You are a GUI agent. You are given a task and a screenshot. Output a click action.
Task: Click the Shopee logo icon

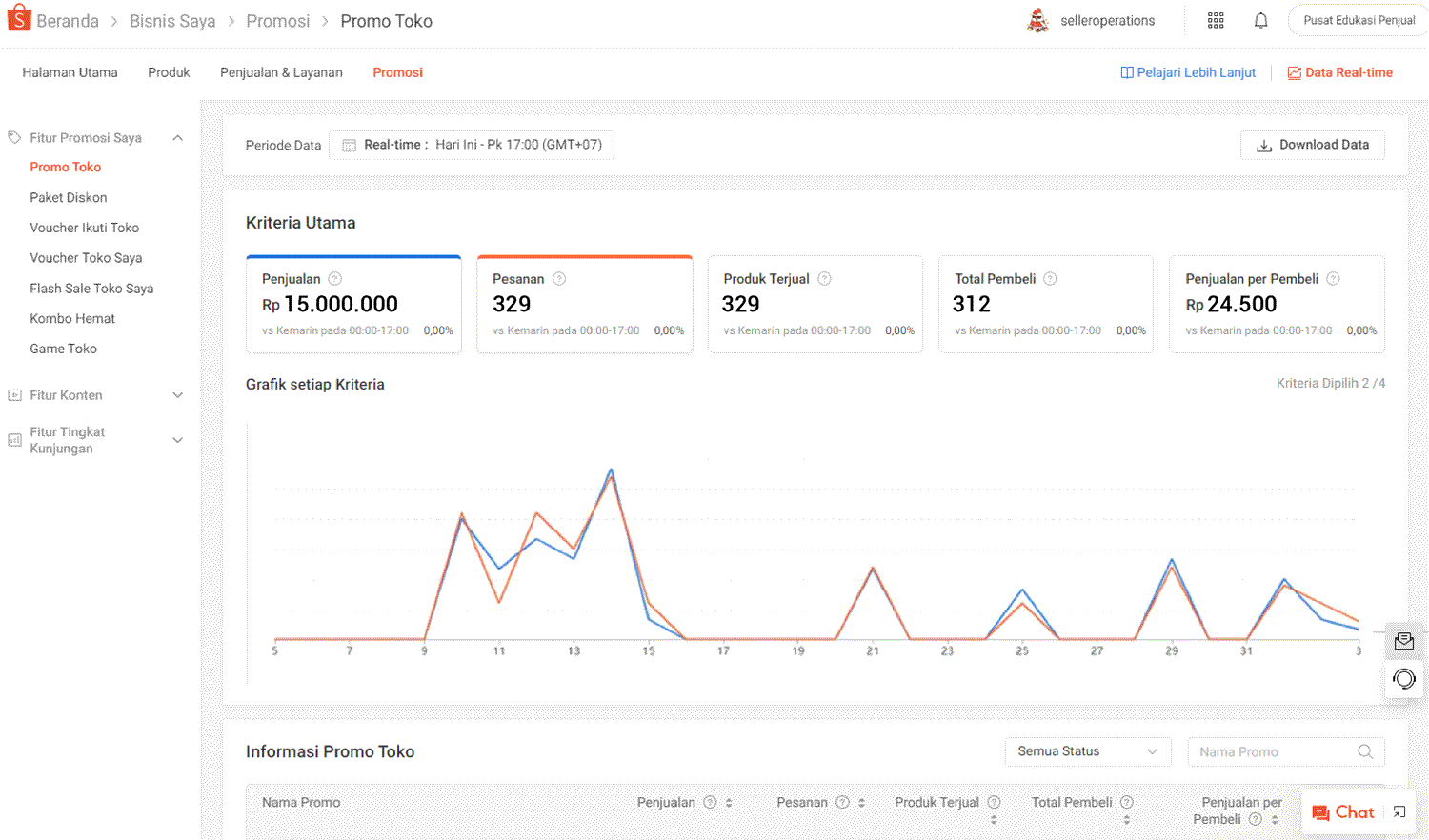18,19
